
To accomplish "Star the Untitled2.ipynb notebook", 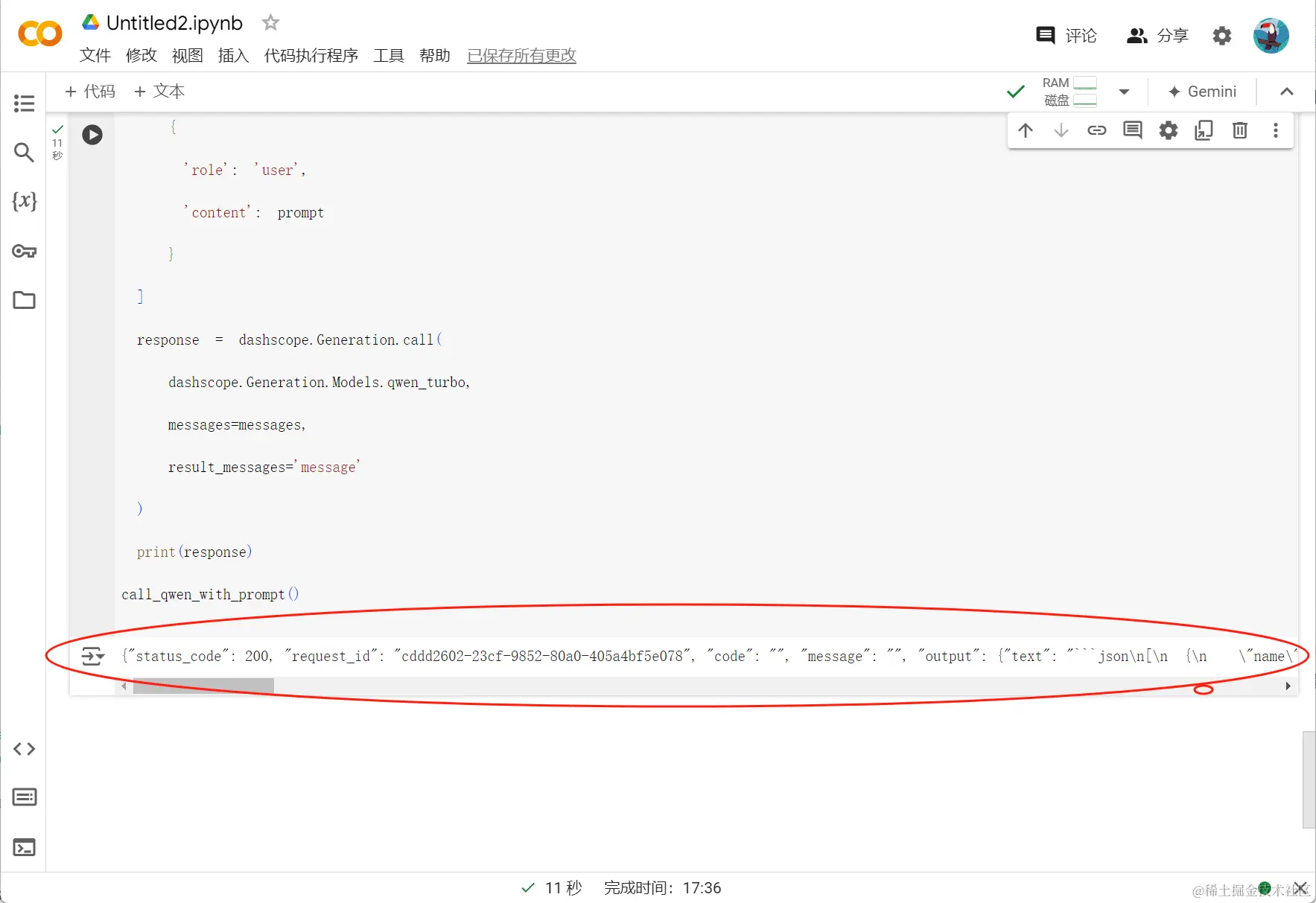I will tap(270, 22).
